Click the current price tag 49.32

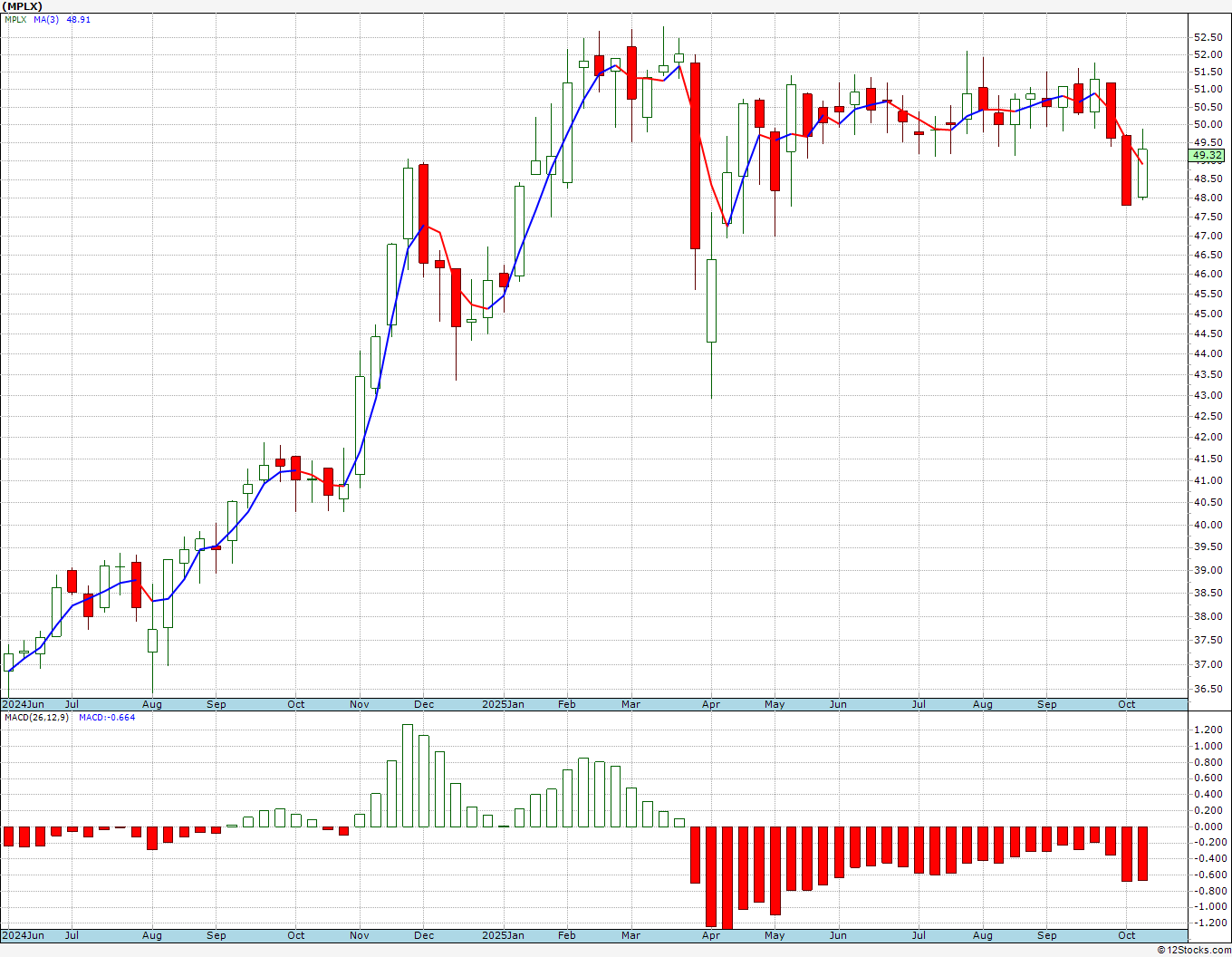1208,156
